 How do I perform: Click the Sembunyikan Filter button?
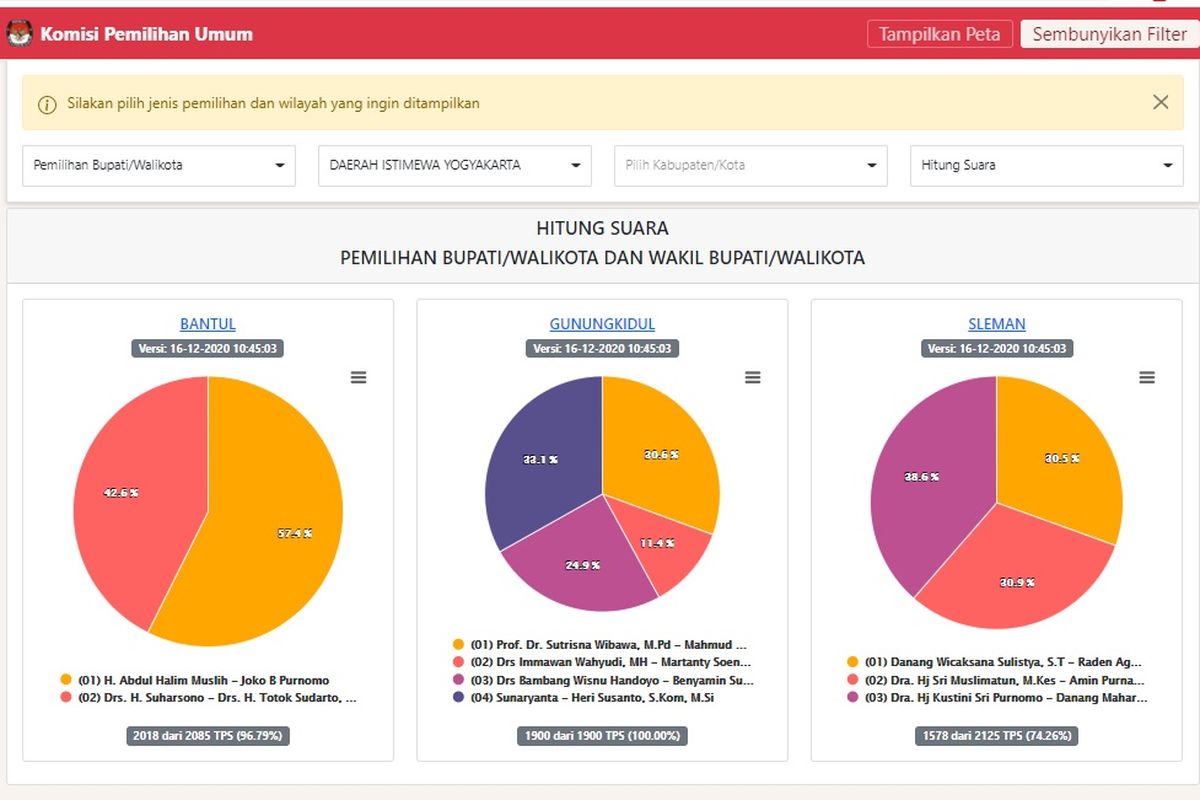1109,34
